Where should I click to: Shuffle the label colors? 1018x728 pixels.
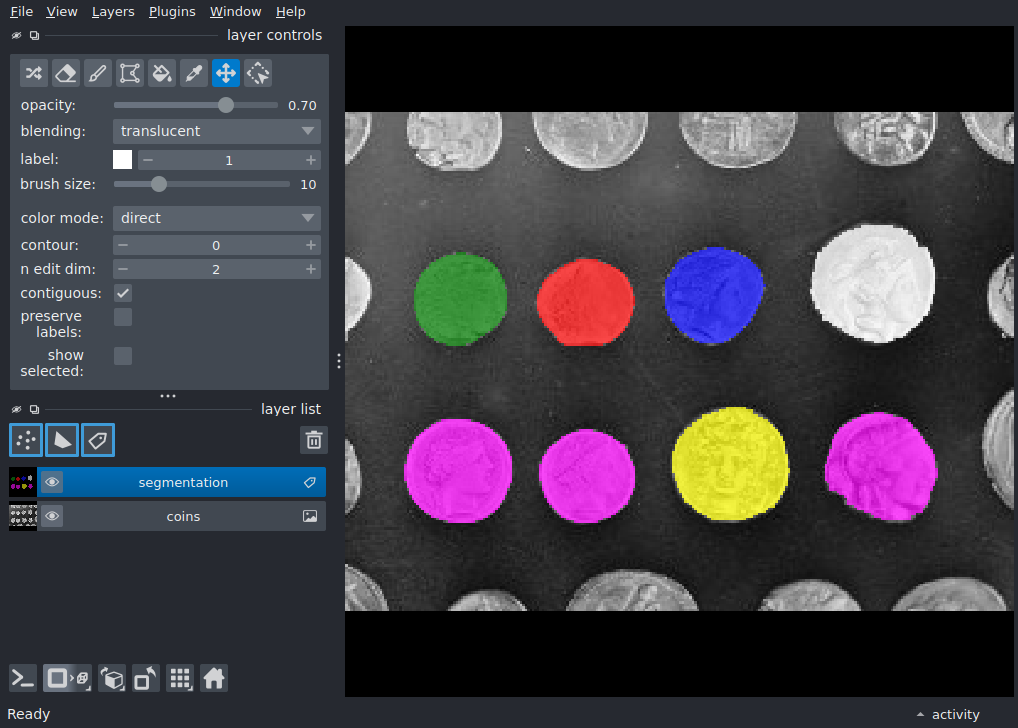point(34,73)
